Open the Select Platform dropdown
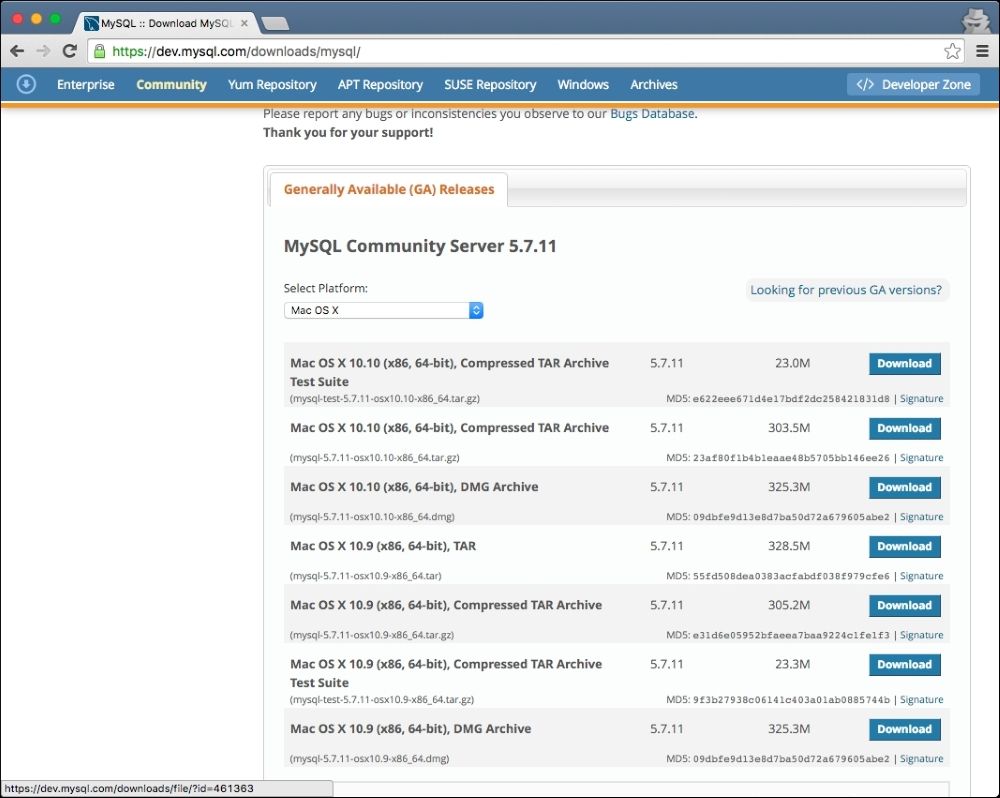1000x798 pixels. coord(383,311)
